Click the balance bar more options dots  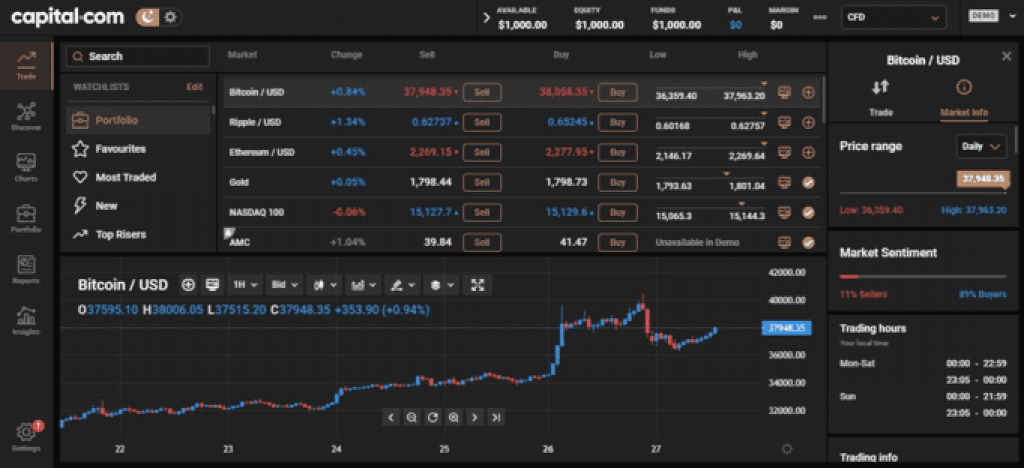pos(819,17)
